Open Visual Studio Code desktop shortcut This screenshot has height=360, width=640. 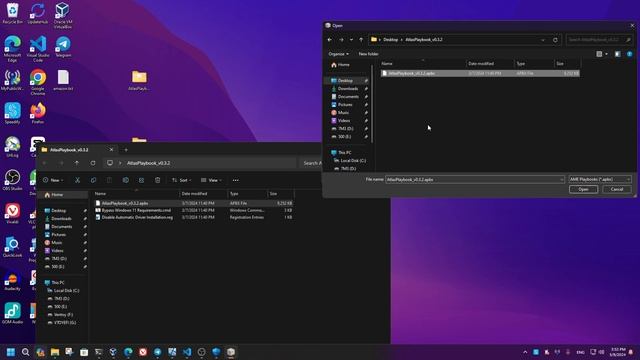[38, 49]
